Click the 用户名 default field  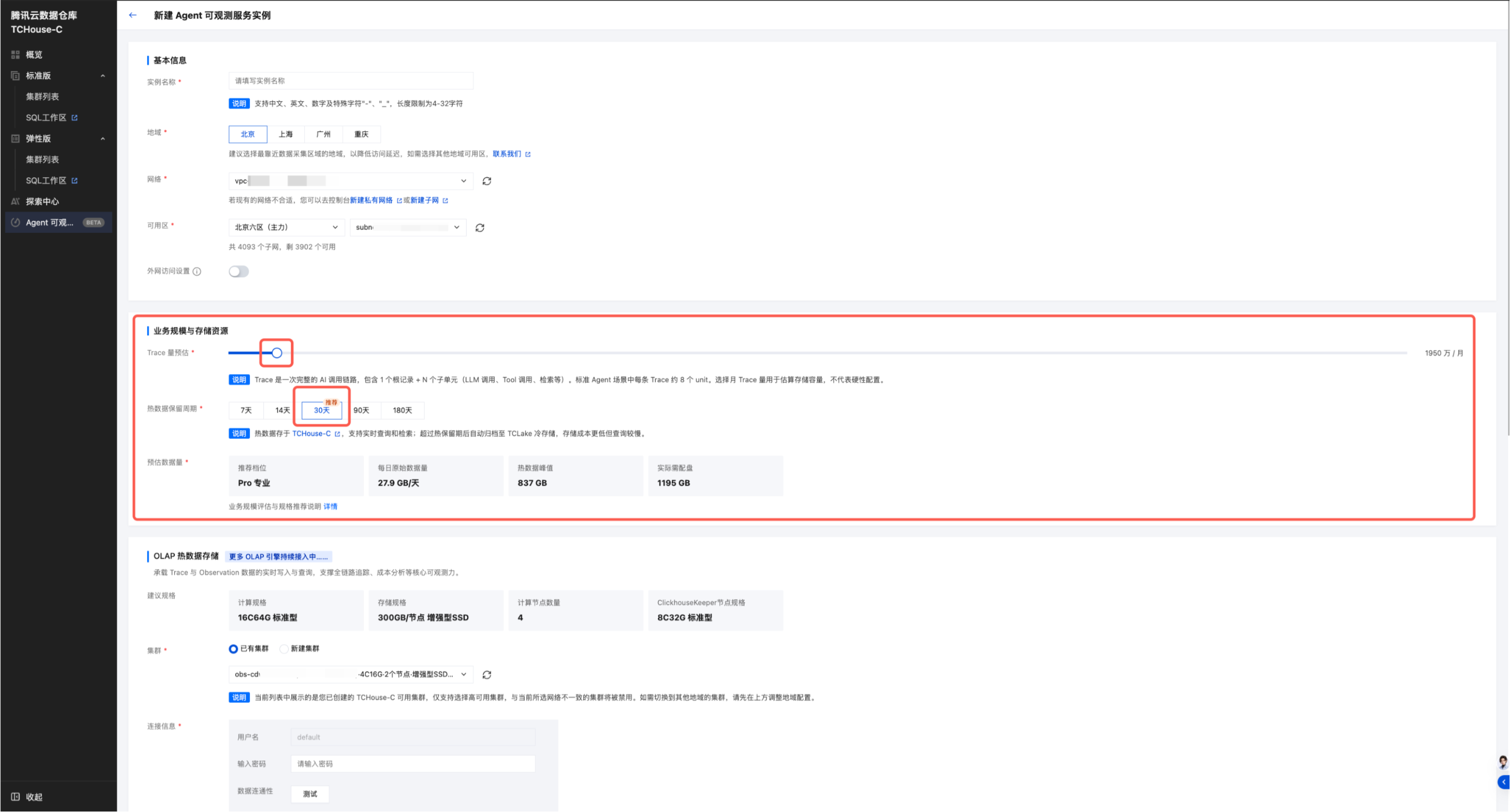coord(413,737)
